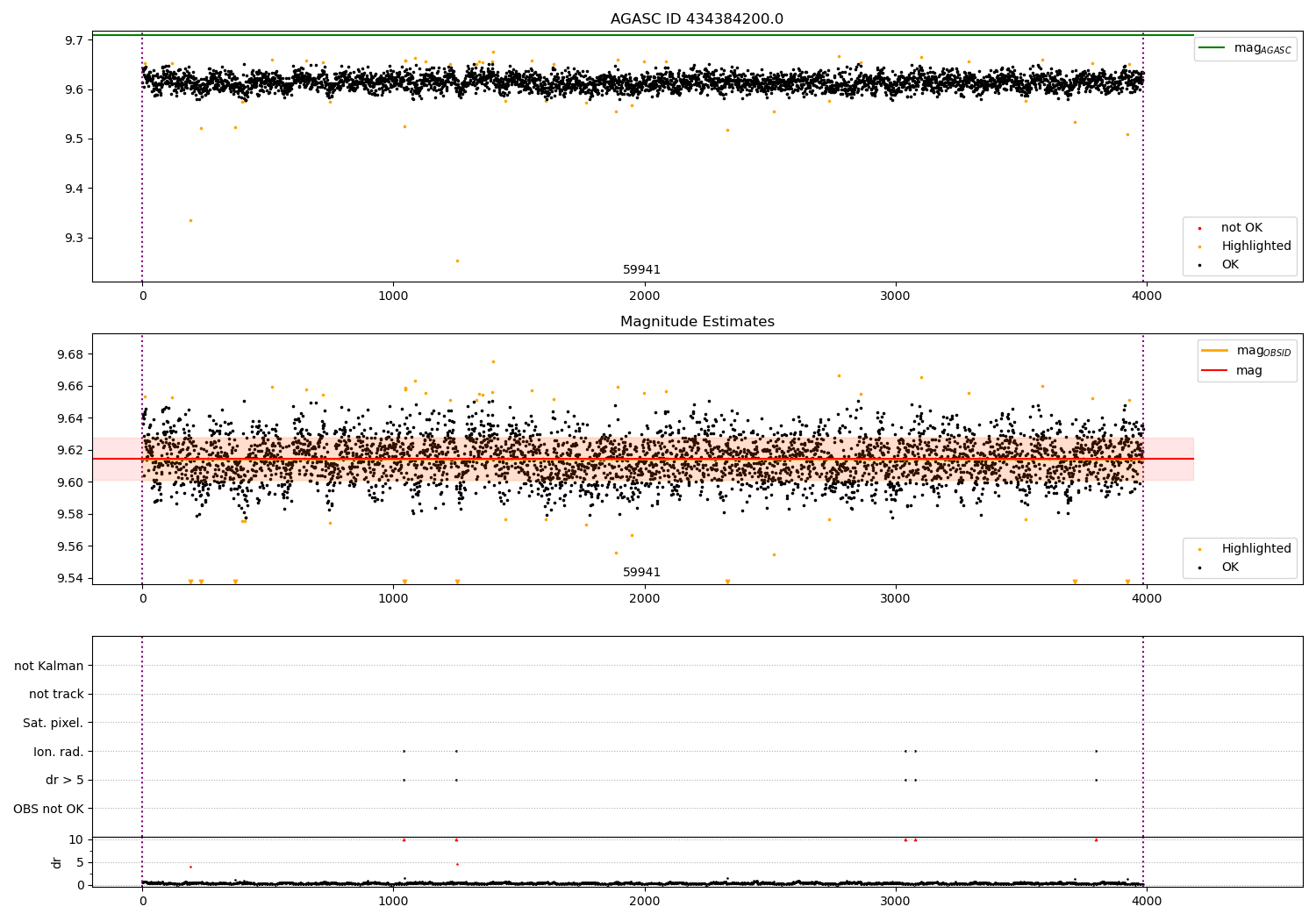
Task: Click 'Highlighted' in the top plot legend
Action: point(1255,246)
